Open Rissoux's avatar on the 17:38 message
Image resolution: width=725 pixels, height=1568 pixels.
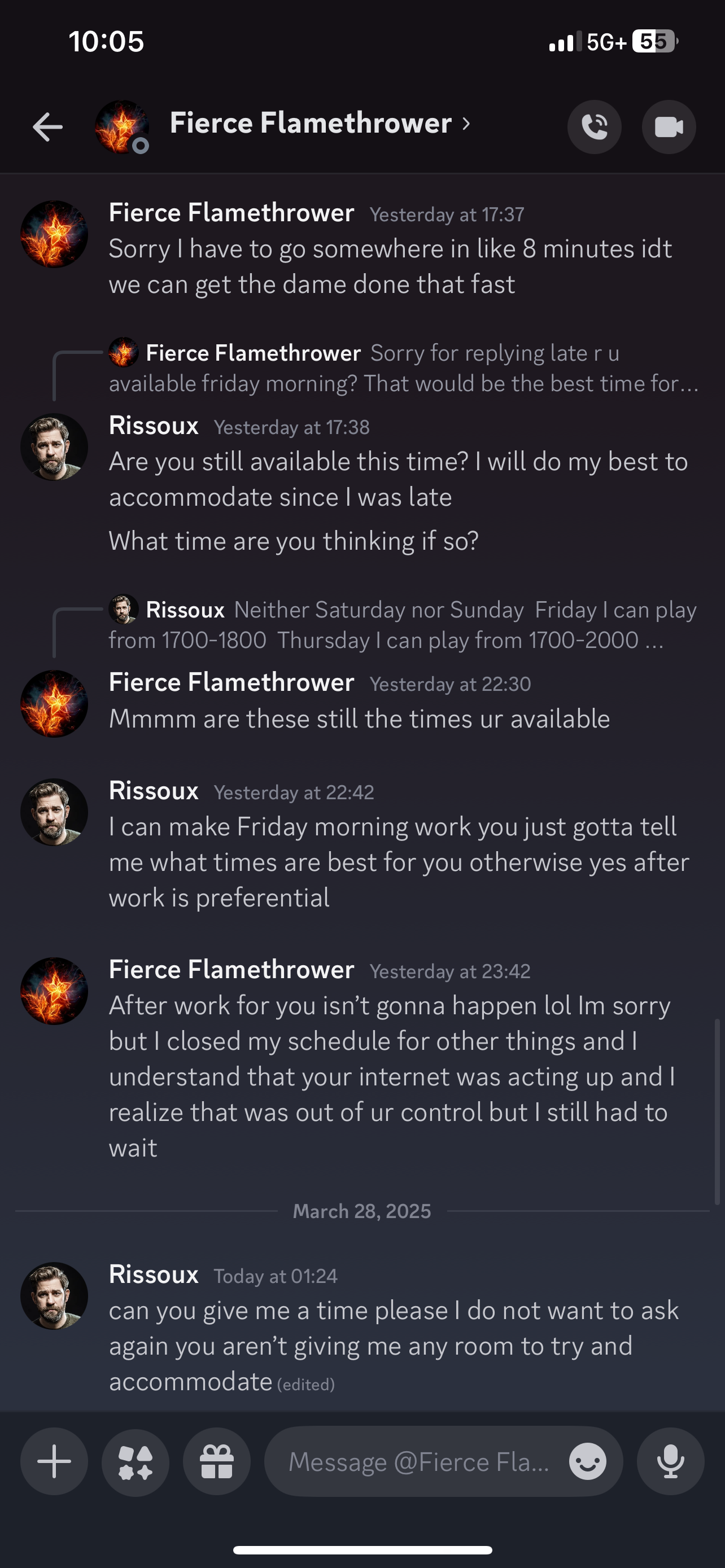(x=54, y=447)
